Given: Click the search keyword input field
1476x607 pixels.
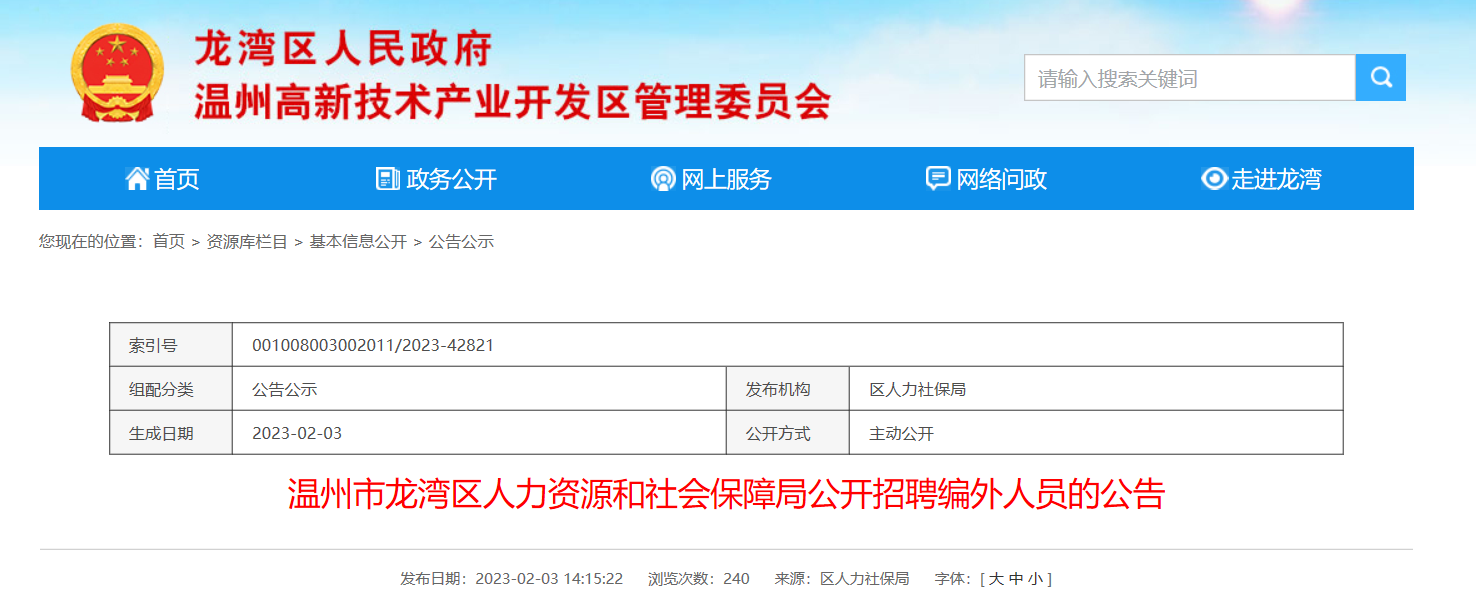Looking at the screenshot, I should [1189, 78].
